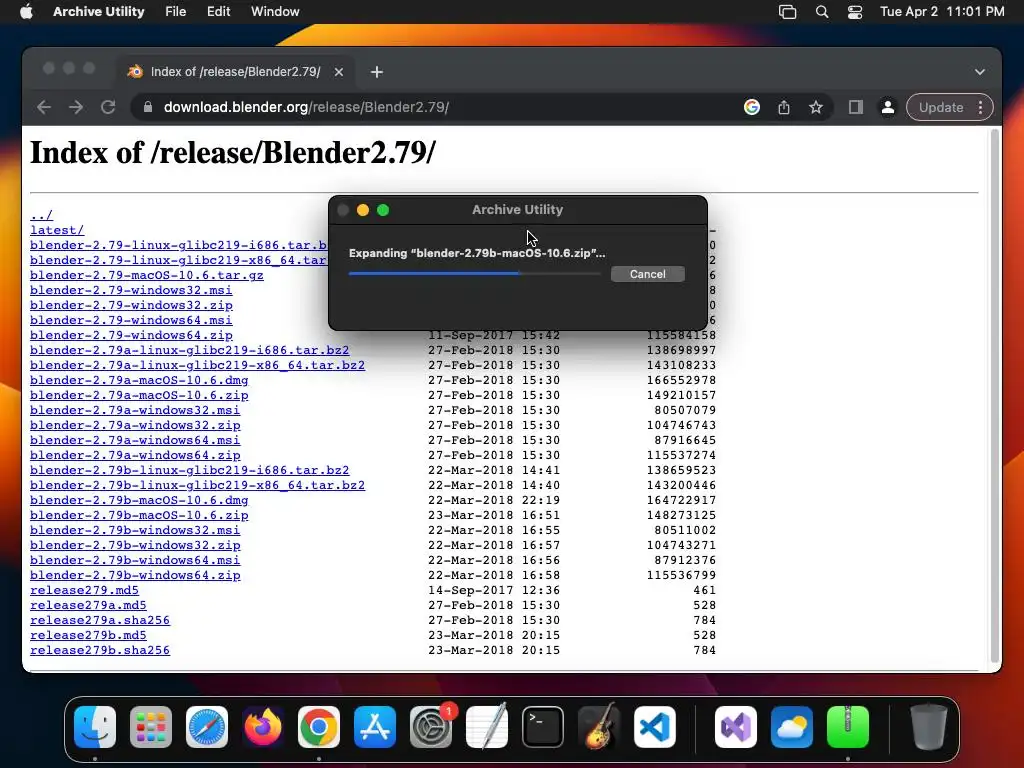Click the date 22-Mar-2018 22:19
The height and width of the screenshot is (768, 1024).
coord(494,500)
